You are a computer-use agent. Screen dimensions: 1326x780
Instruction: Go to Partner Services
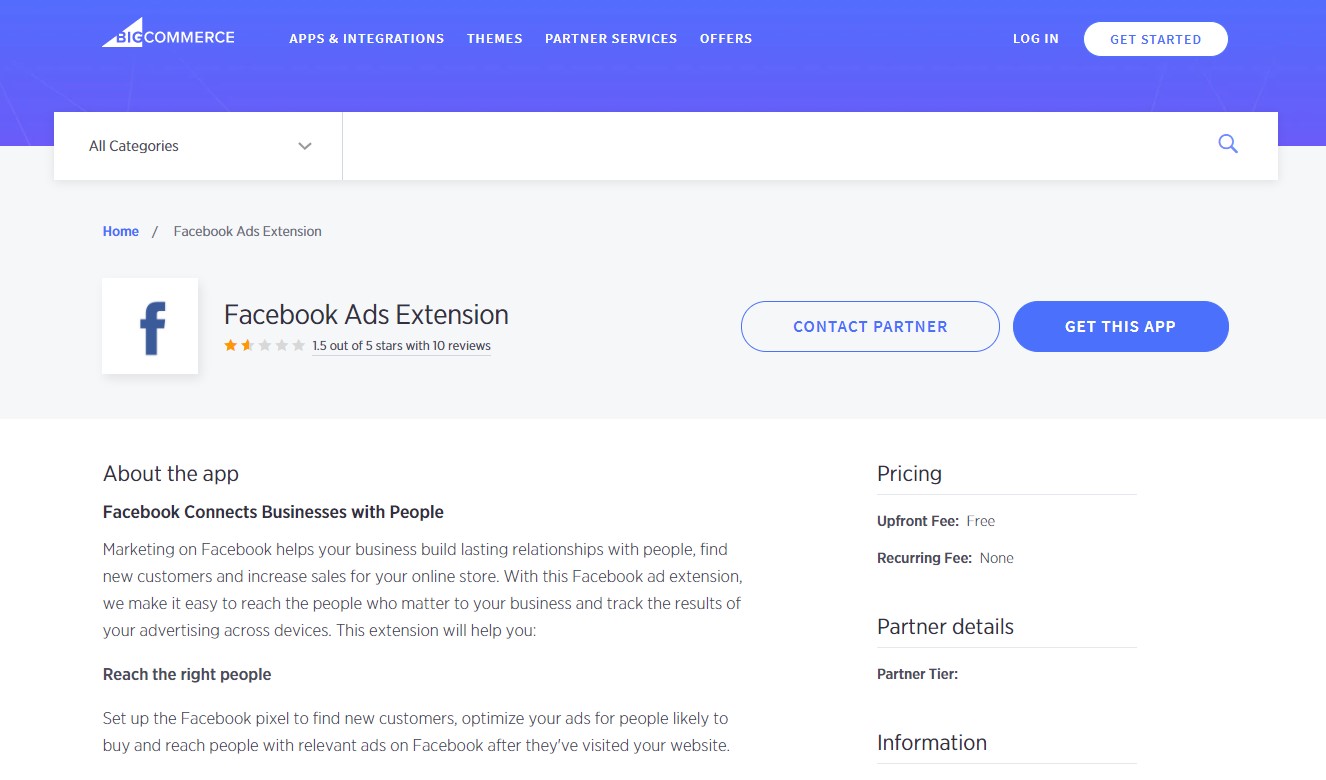click(x=611, y=39)
